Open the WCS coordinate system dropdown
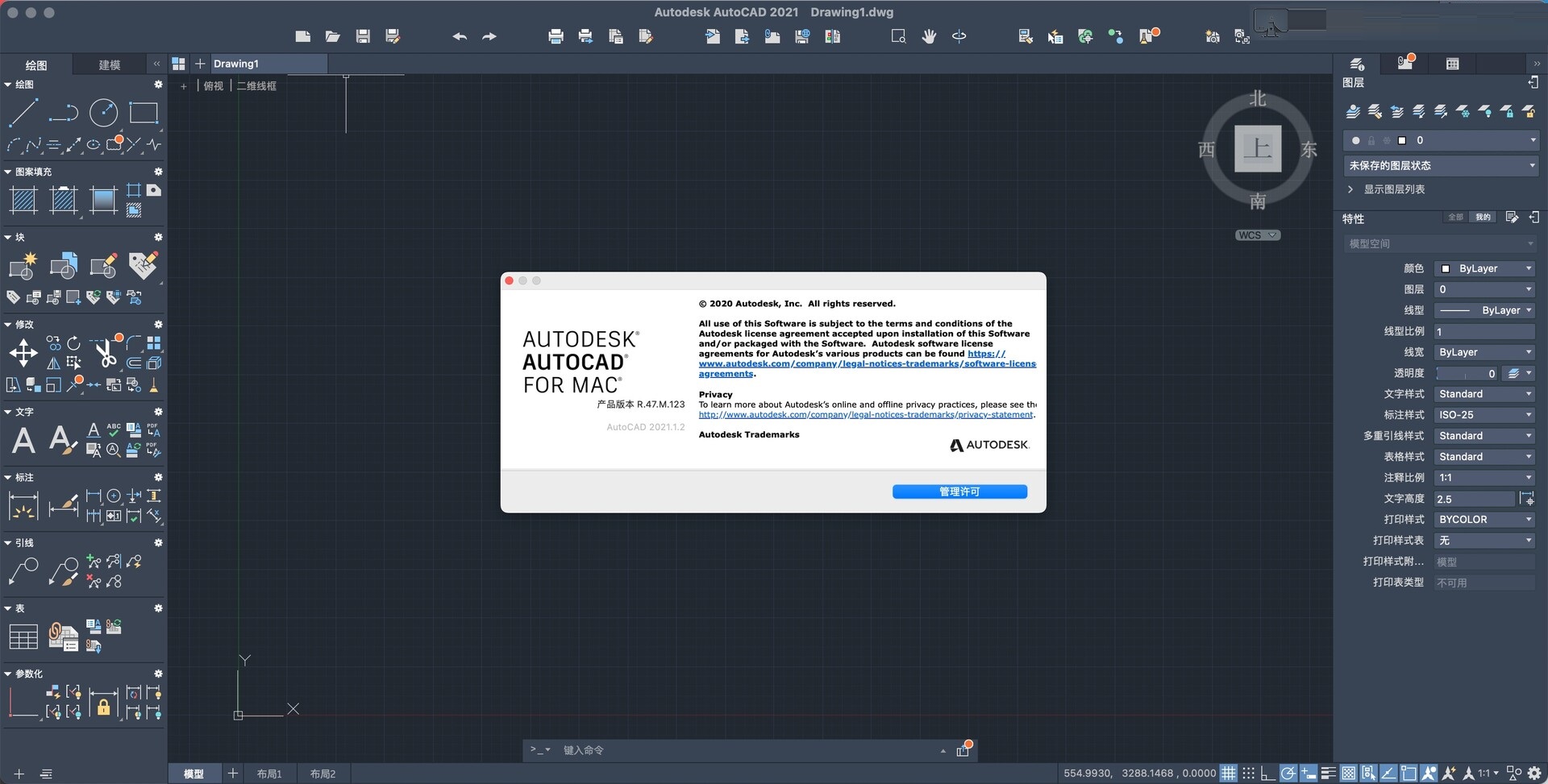 1258,235
